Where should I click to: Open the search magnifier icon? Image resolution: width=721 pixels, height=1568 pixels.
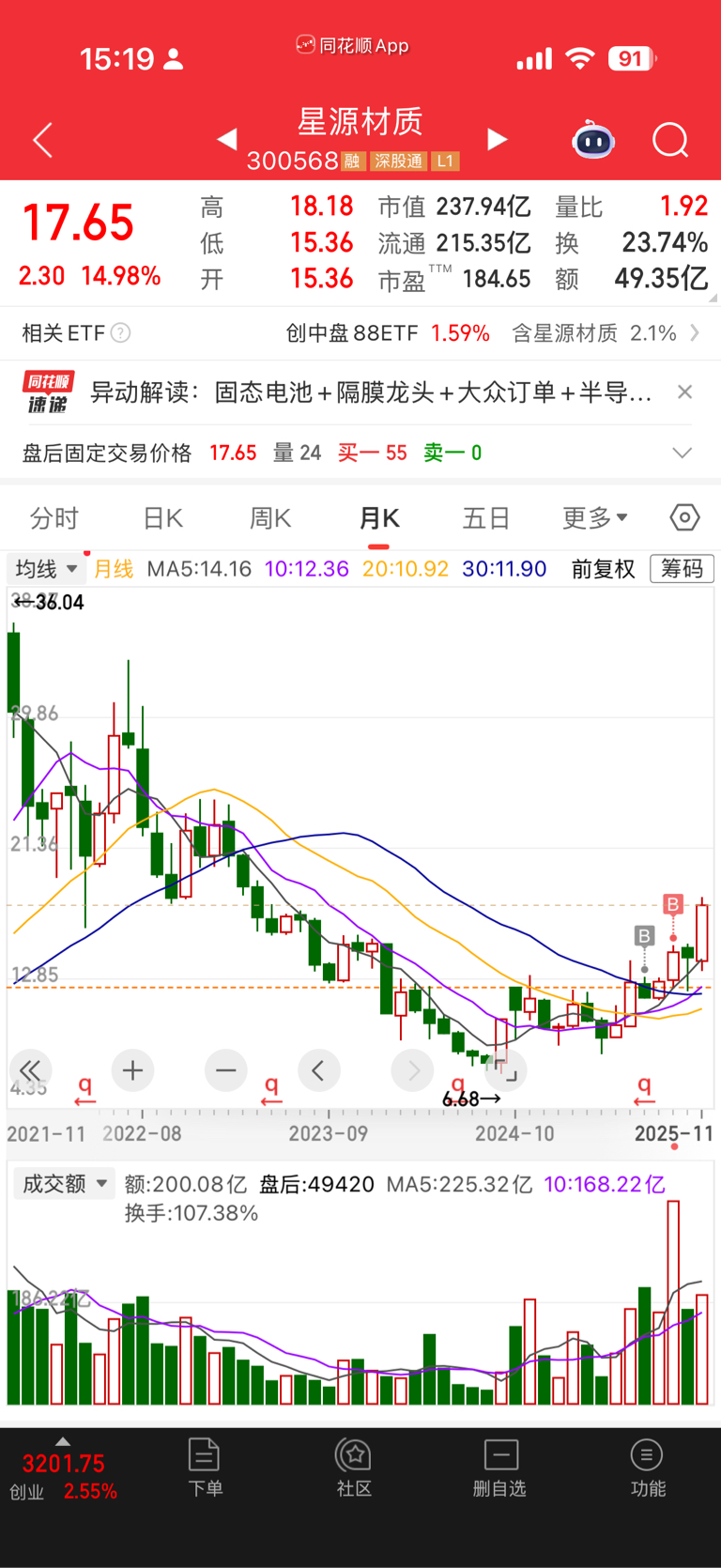click(670, 141)
